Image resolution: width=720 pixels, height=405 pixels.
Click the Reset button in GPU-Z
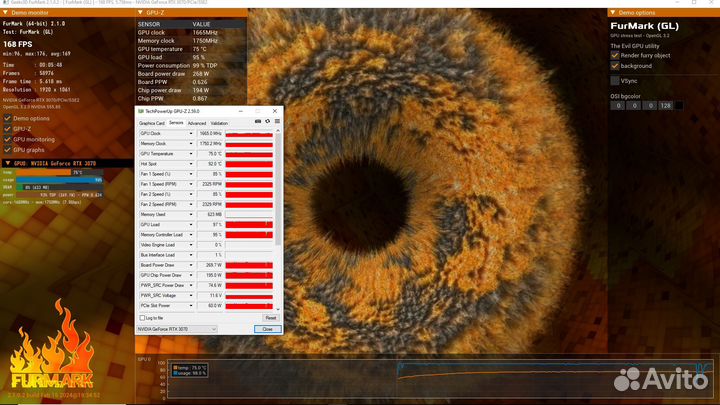(x=270, y=318)
